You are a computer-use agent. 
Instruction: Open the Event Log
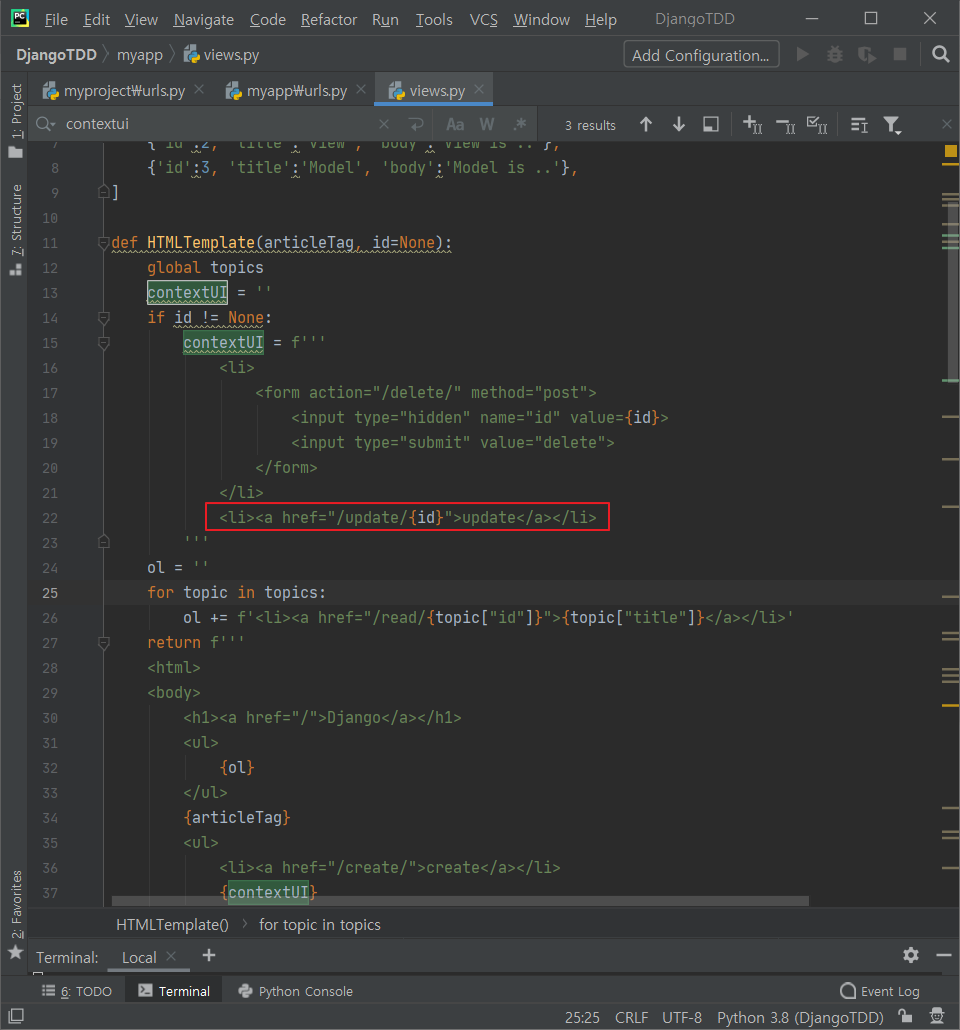(x=880, y=991)
